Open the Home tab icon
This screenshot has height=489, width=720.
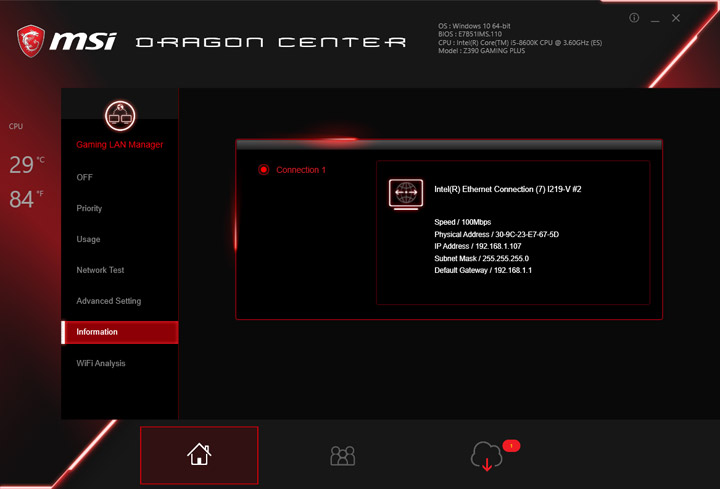click(x=199, y=455)
